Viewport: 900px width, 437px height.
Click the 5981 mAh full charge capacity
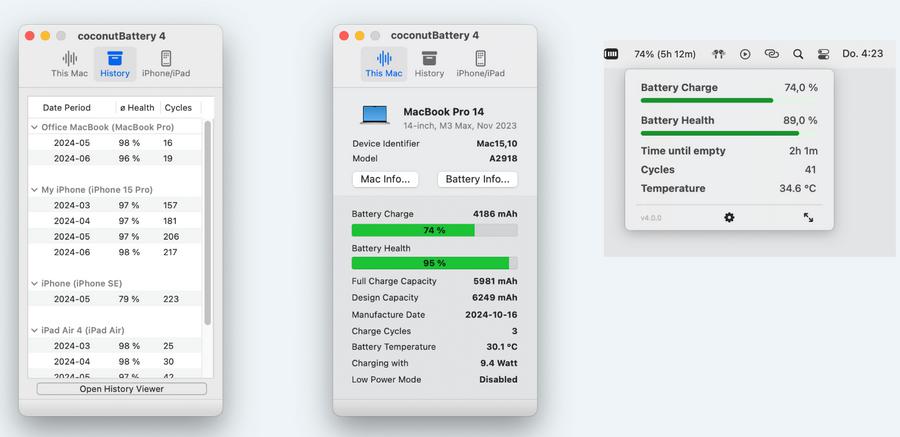point(495,281)
